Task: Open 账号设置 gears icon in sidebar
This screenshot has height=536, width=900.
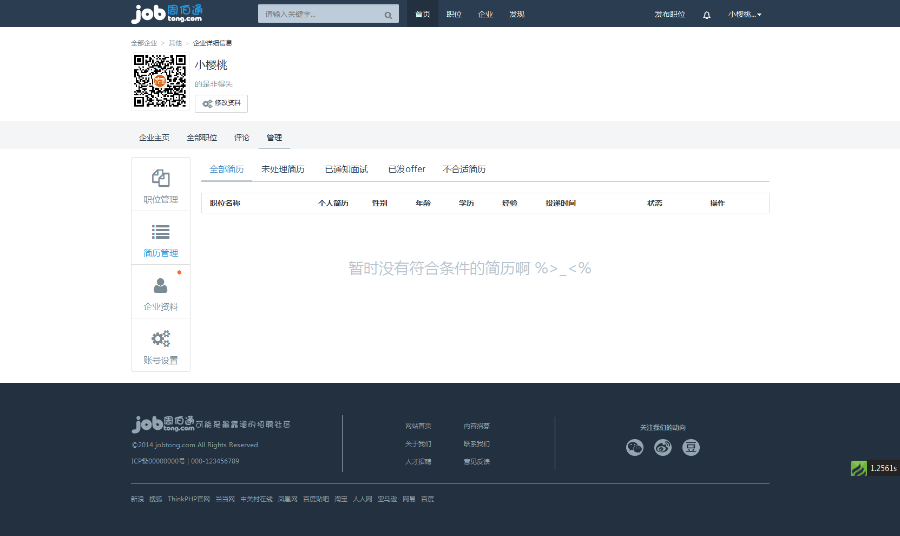Action: pos(160,338)
